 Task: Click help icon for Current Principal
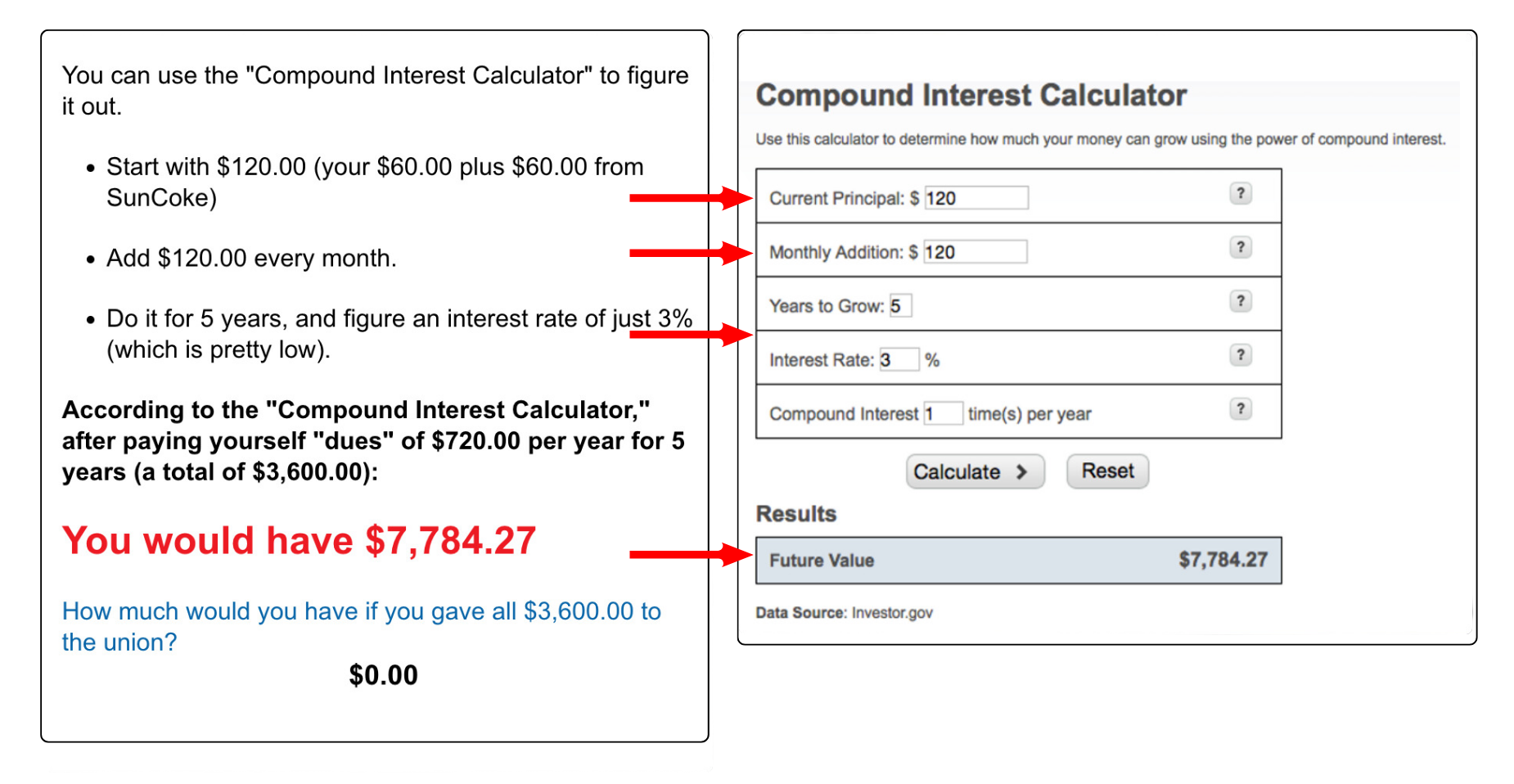1240,193
